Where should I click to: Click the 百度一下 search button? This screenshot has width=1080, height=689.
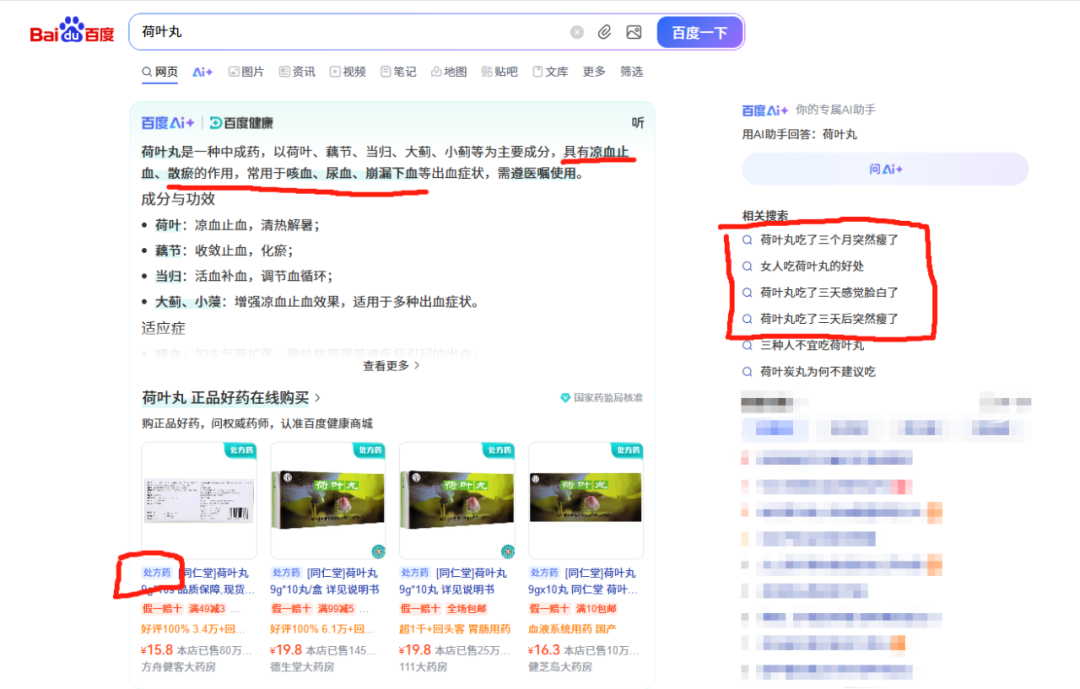[x=700, y=32]
